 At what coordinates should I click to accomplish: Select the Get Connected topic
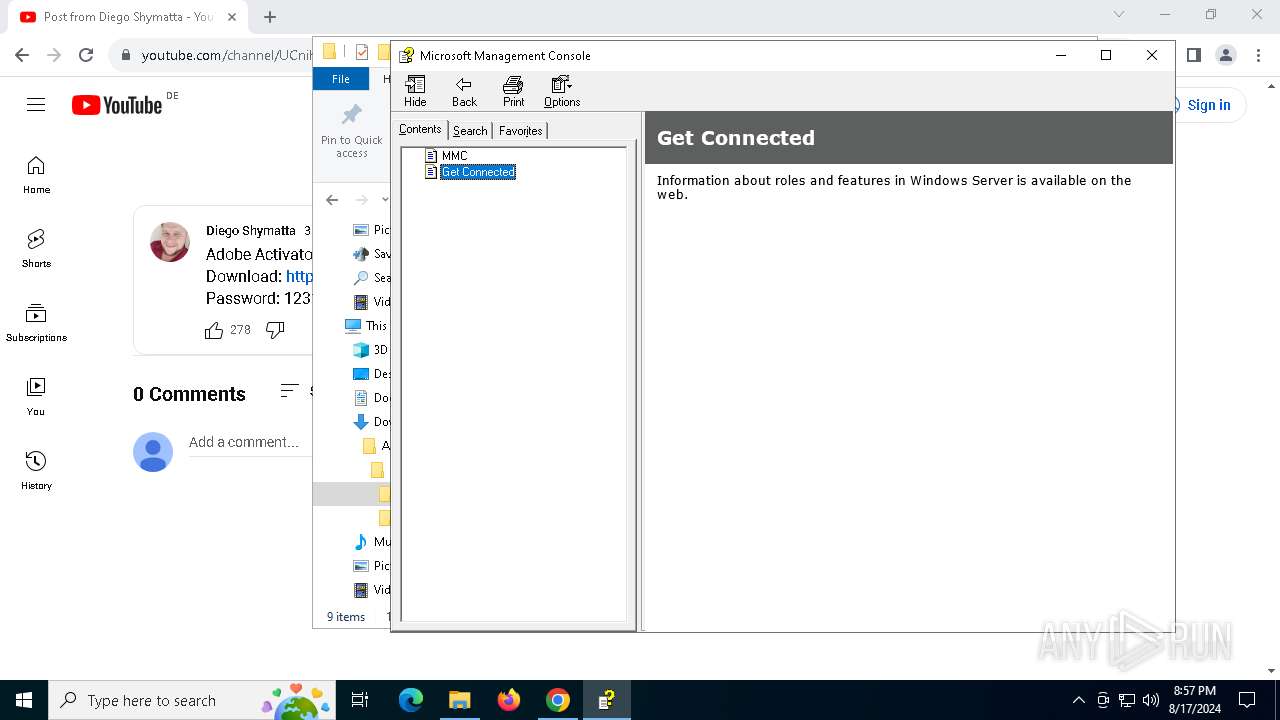(x=478, y=172)
